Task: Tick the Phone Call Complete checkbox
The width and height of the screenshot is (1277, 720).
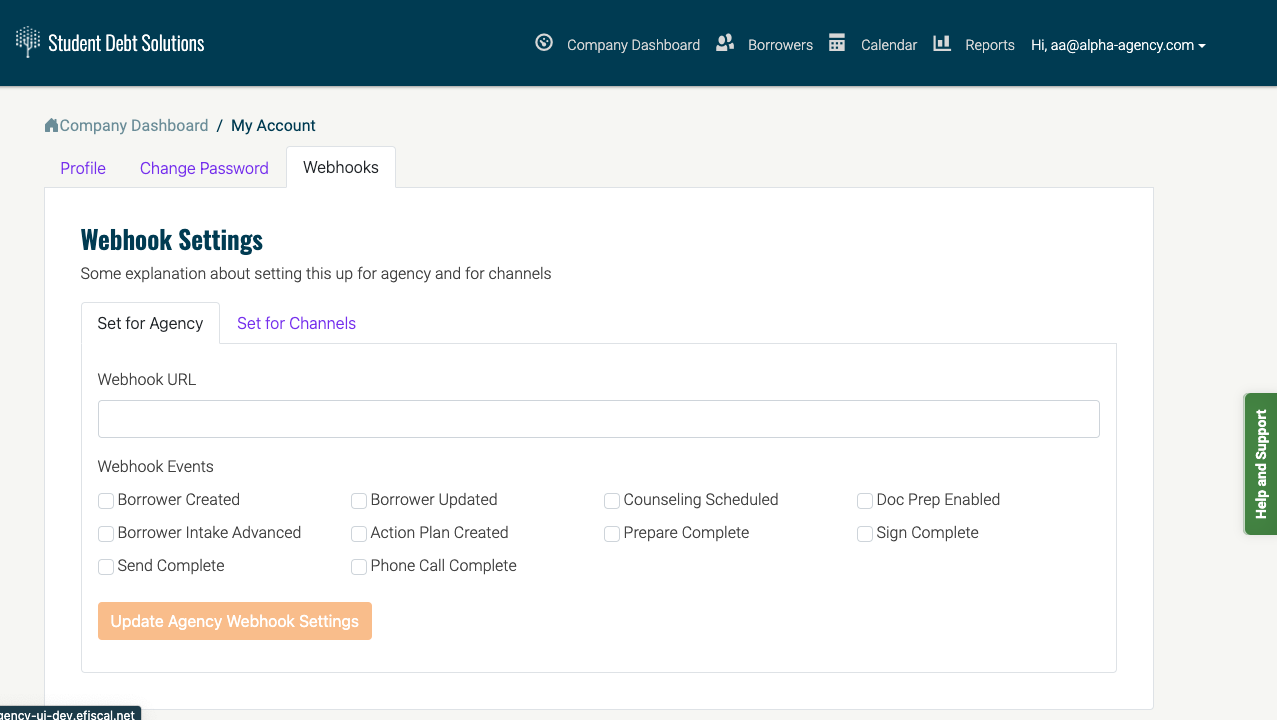Action: pos(359,567)
